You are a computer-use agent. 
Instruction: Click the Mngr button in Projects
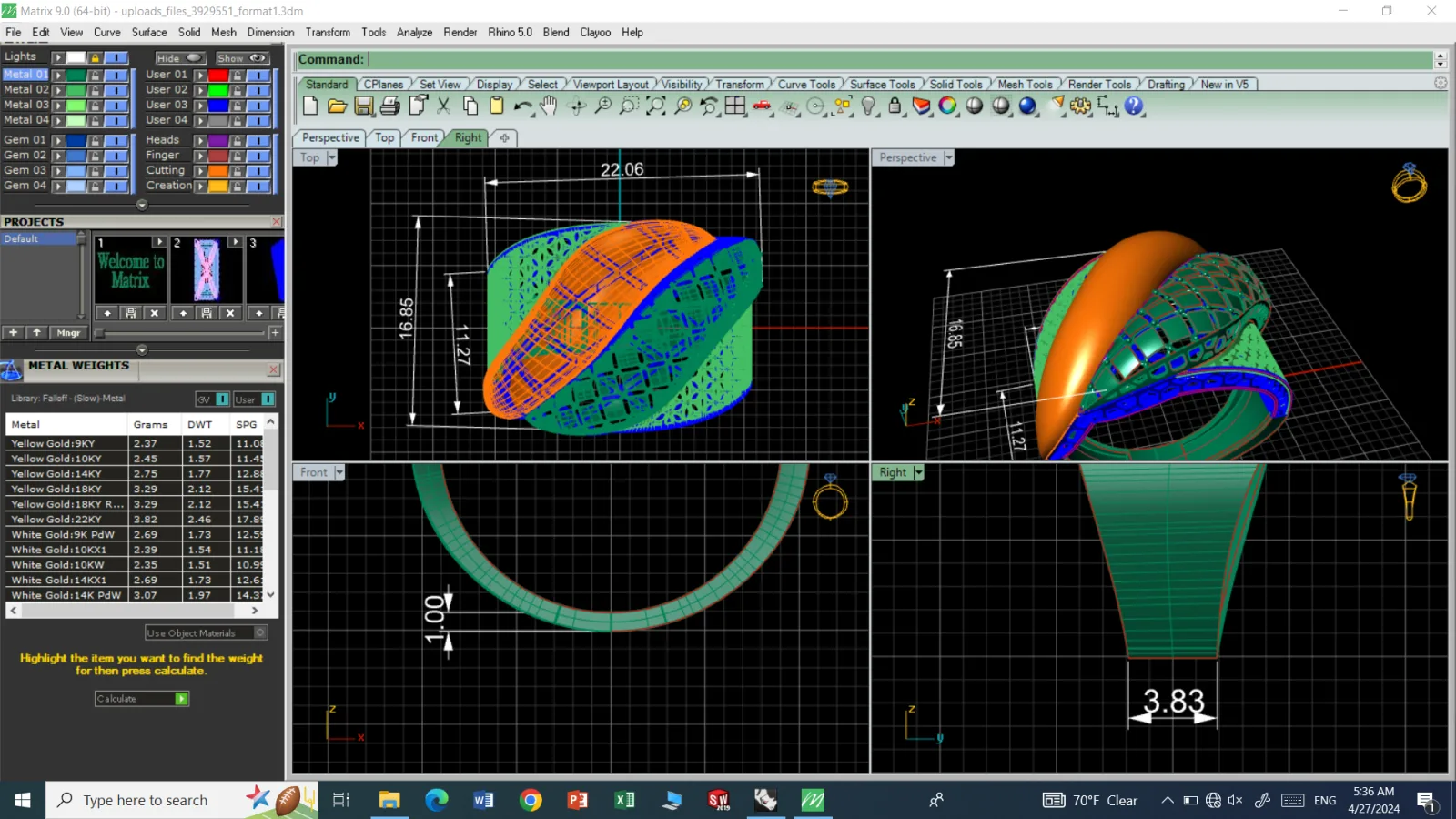click(68, 333)
